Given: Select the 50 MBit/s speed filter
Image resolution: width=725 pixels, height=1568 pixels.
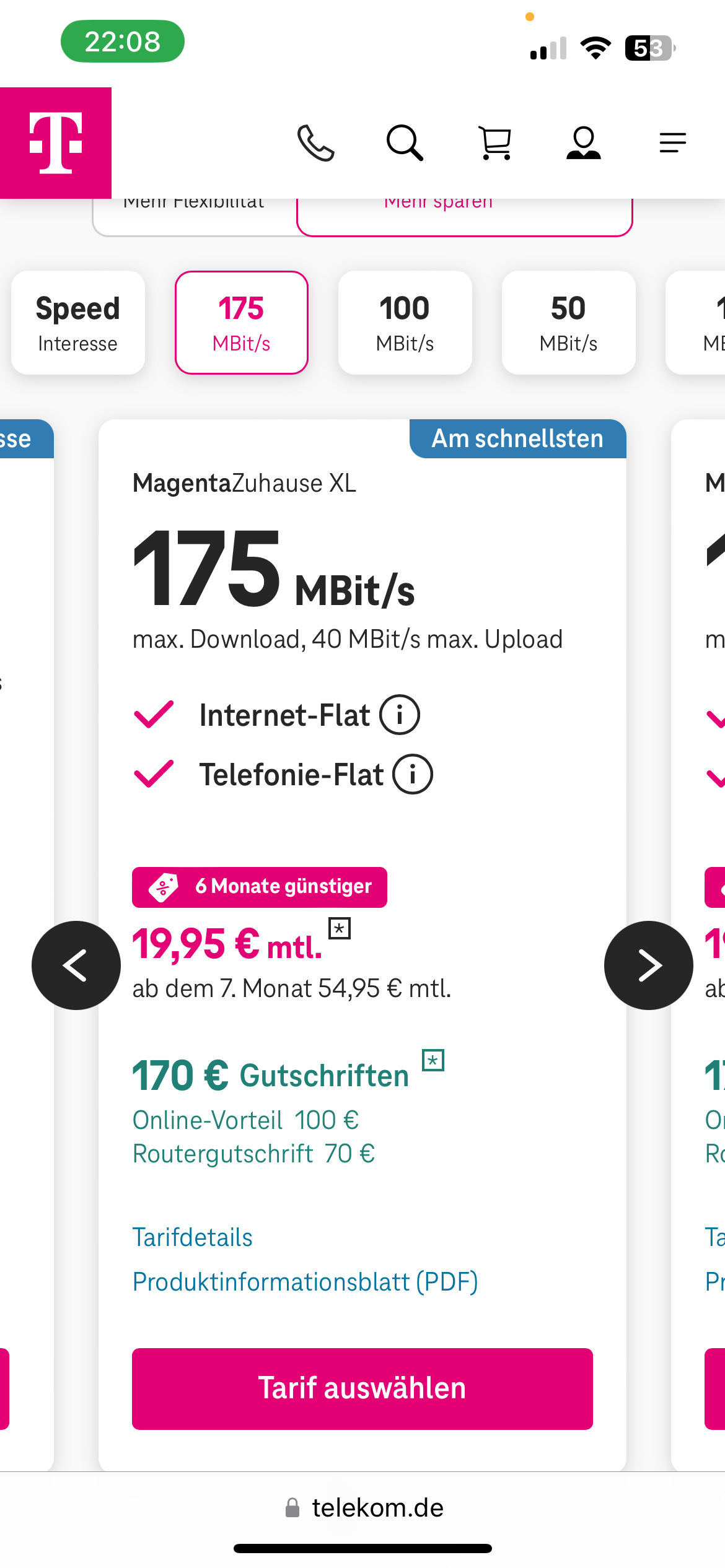Looking at the screenshot, I should tap(568, 323).
